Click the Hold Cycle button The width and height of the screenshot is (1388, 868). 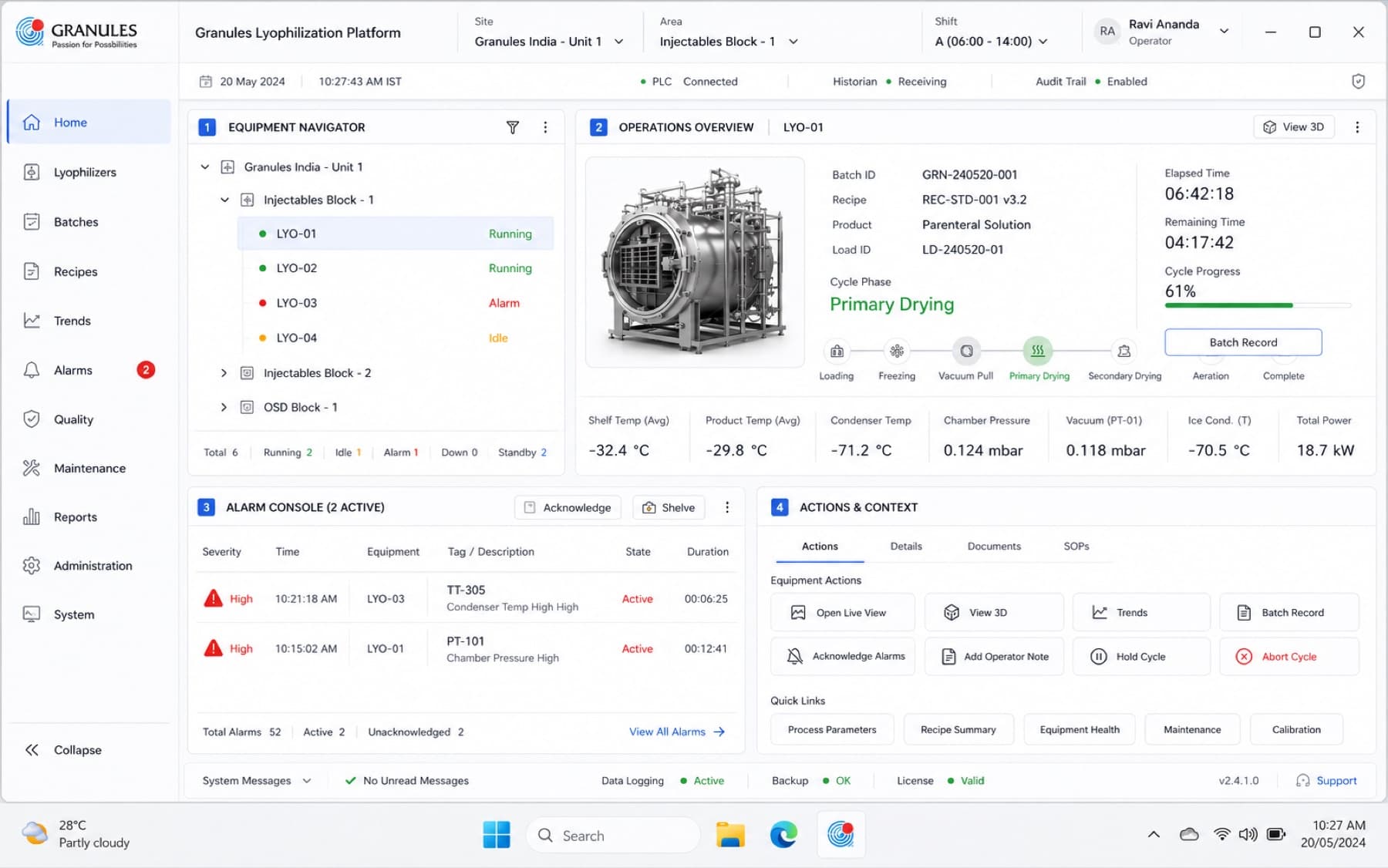1141,656
